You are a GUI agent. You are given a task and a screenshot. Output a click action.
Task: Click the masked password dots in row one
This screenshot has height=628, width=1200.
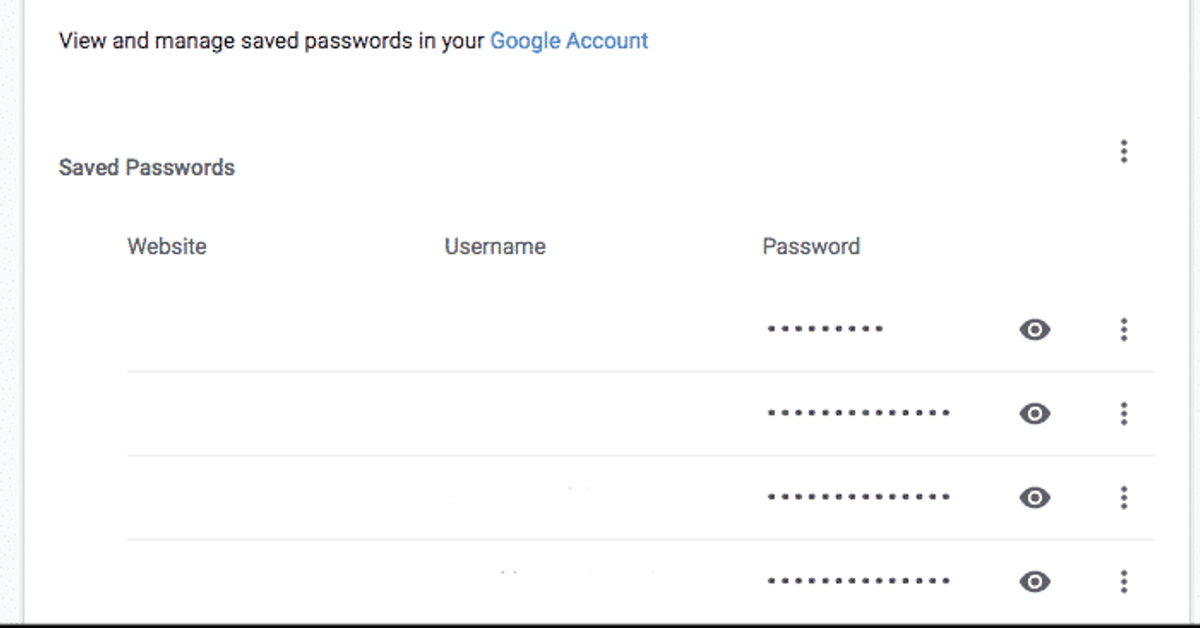(824, 328)
